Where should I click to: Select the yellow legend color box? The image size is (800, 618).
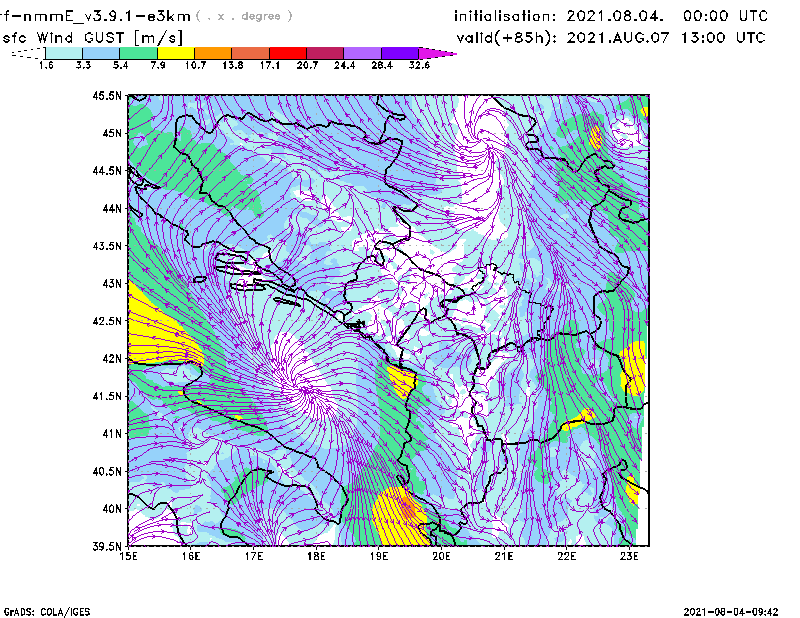(176, 53)
